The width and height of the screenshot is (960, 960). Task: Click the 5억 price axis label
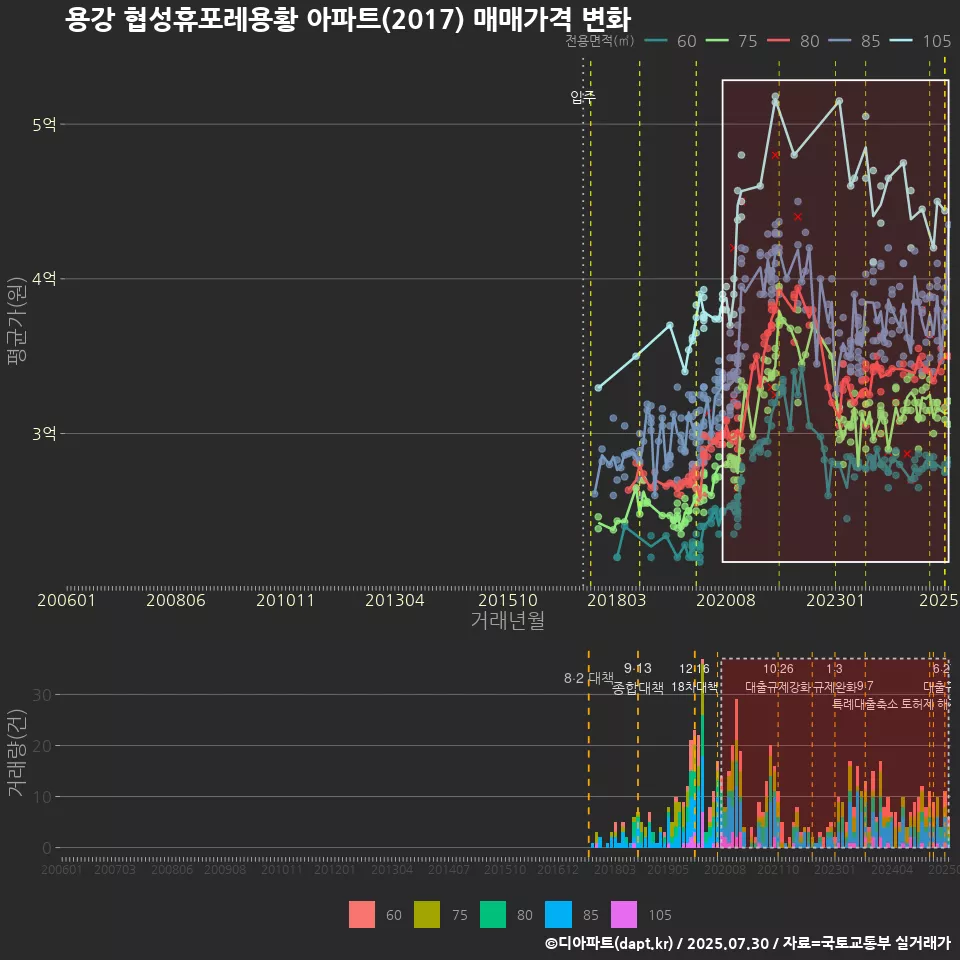point(44,125)
